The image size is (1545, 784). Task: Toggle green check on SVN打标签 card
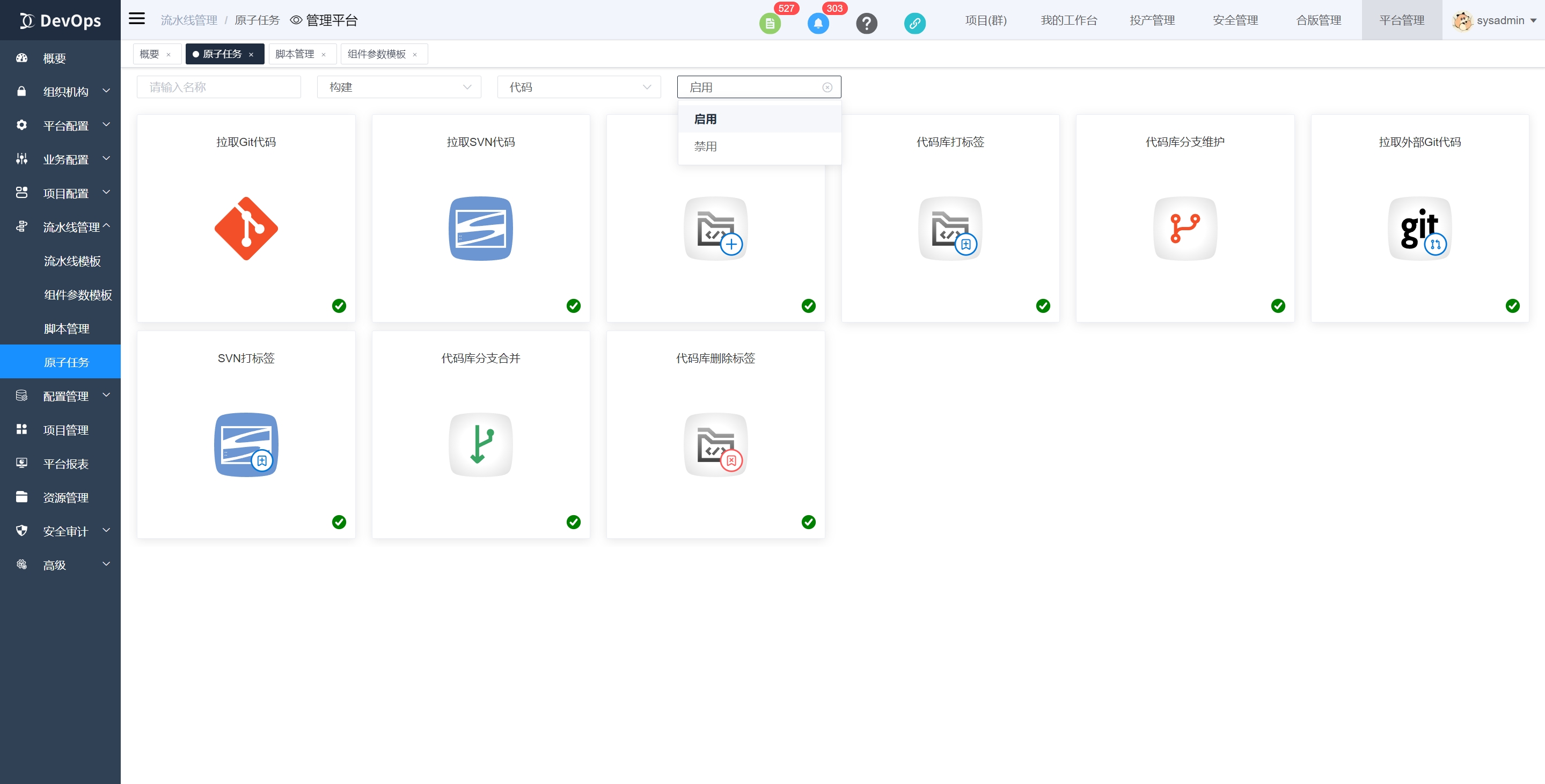(x=339, y=522)
